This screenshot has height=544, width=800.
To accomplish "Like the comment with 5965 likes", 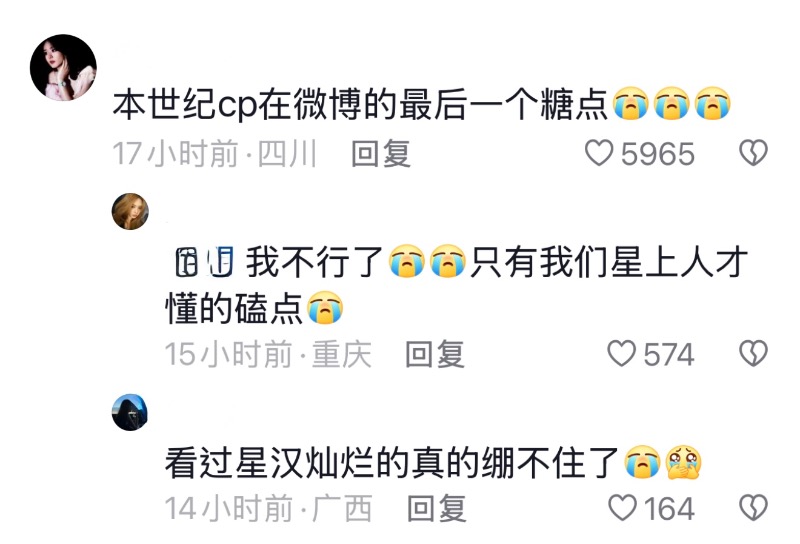I will click(599, 153).
